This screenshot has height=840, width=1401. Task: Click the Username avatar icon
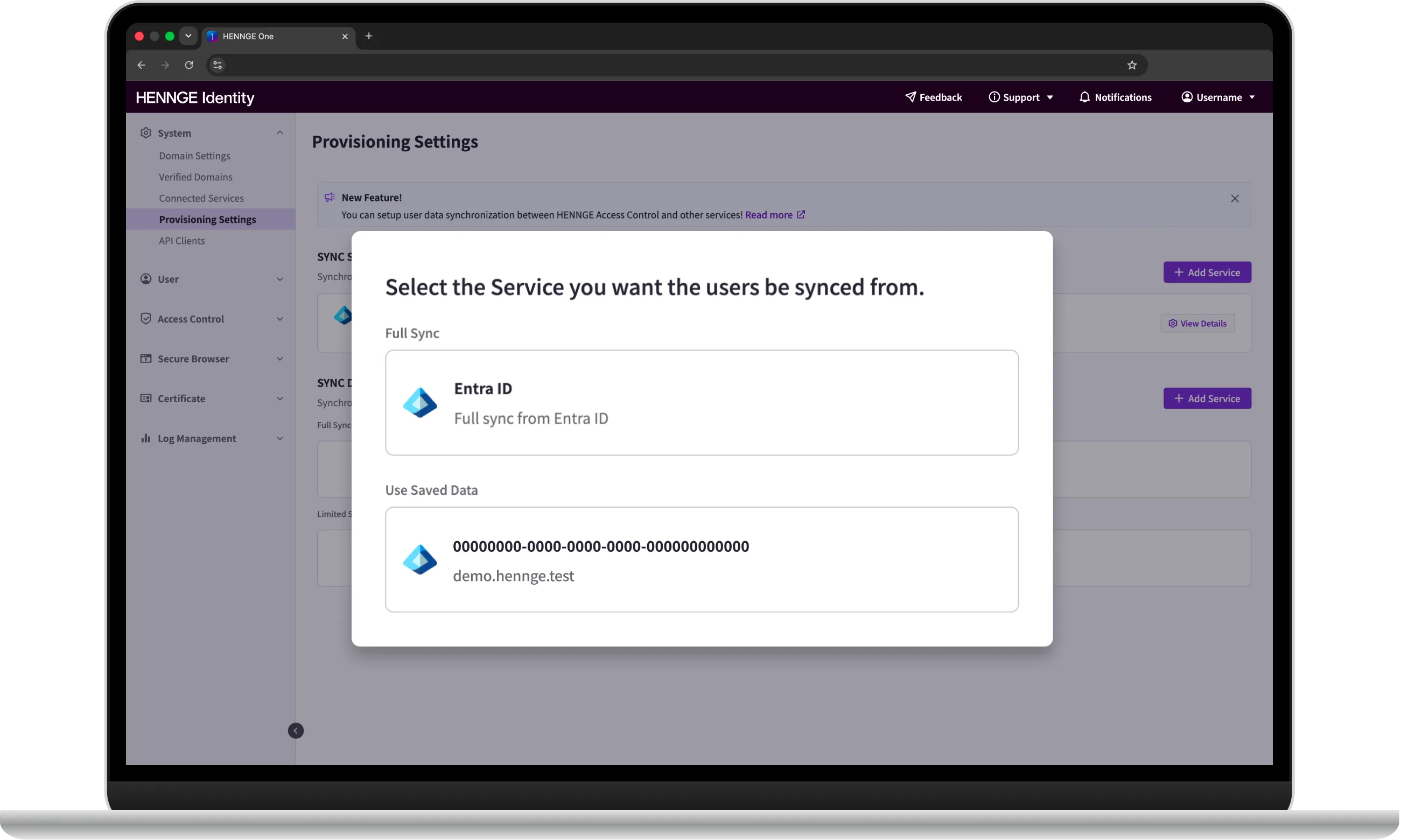tap(1188, 97)
